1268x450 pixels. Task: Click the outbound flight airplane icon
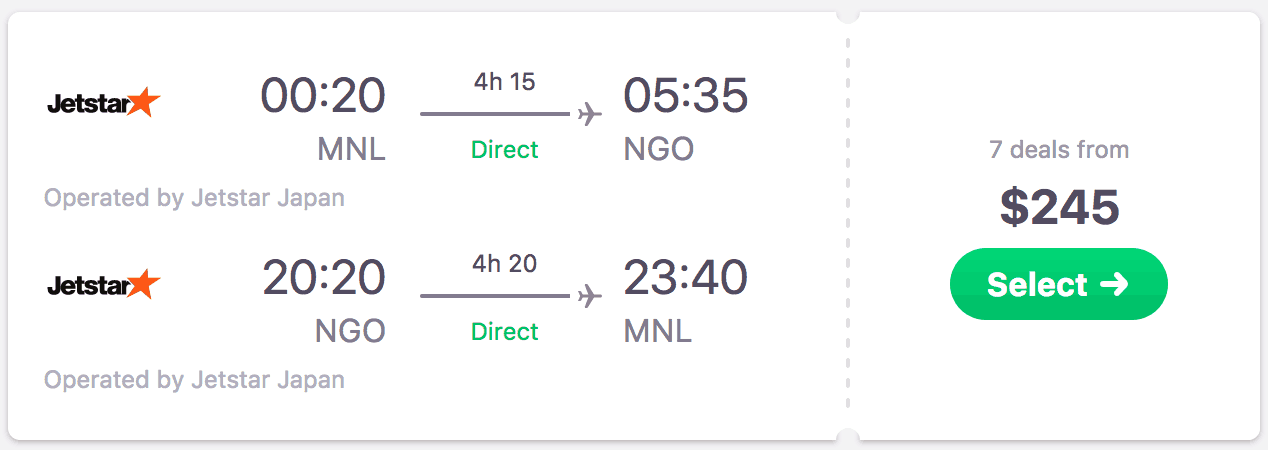click(590, 114)
